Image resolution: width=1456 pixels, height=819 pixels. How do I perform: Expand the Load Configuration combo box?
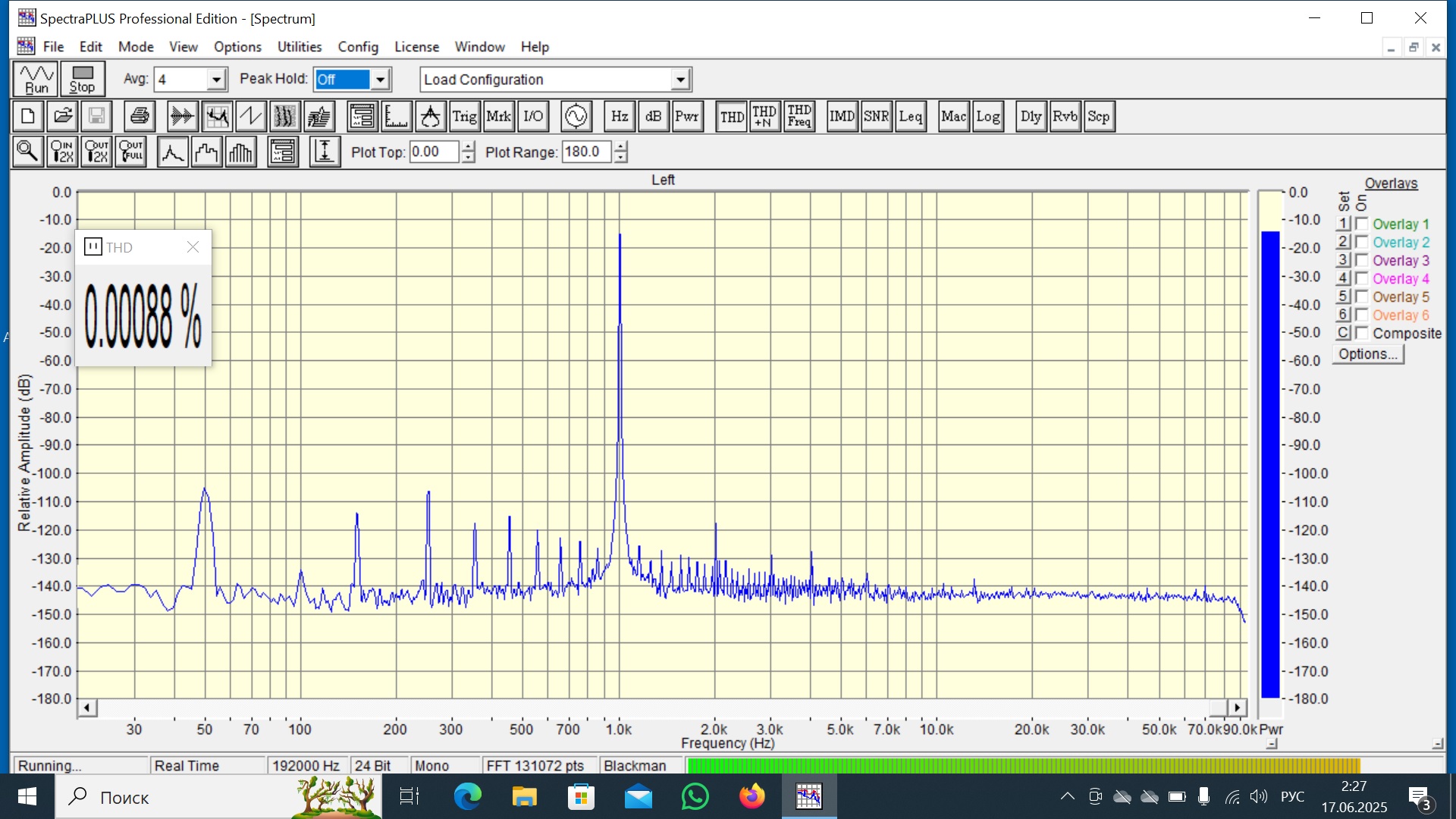(680, 80)
